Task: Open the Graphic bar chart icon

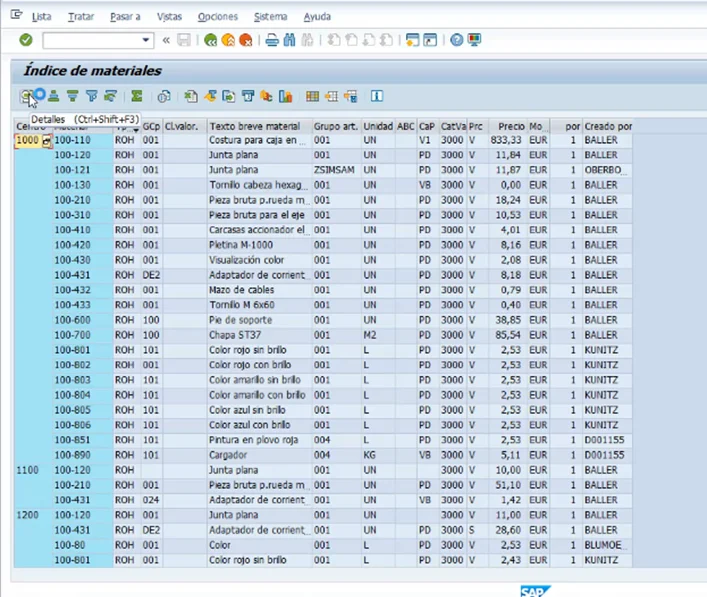Action: click(x=285, y=96)
